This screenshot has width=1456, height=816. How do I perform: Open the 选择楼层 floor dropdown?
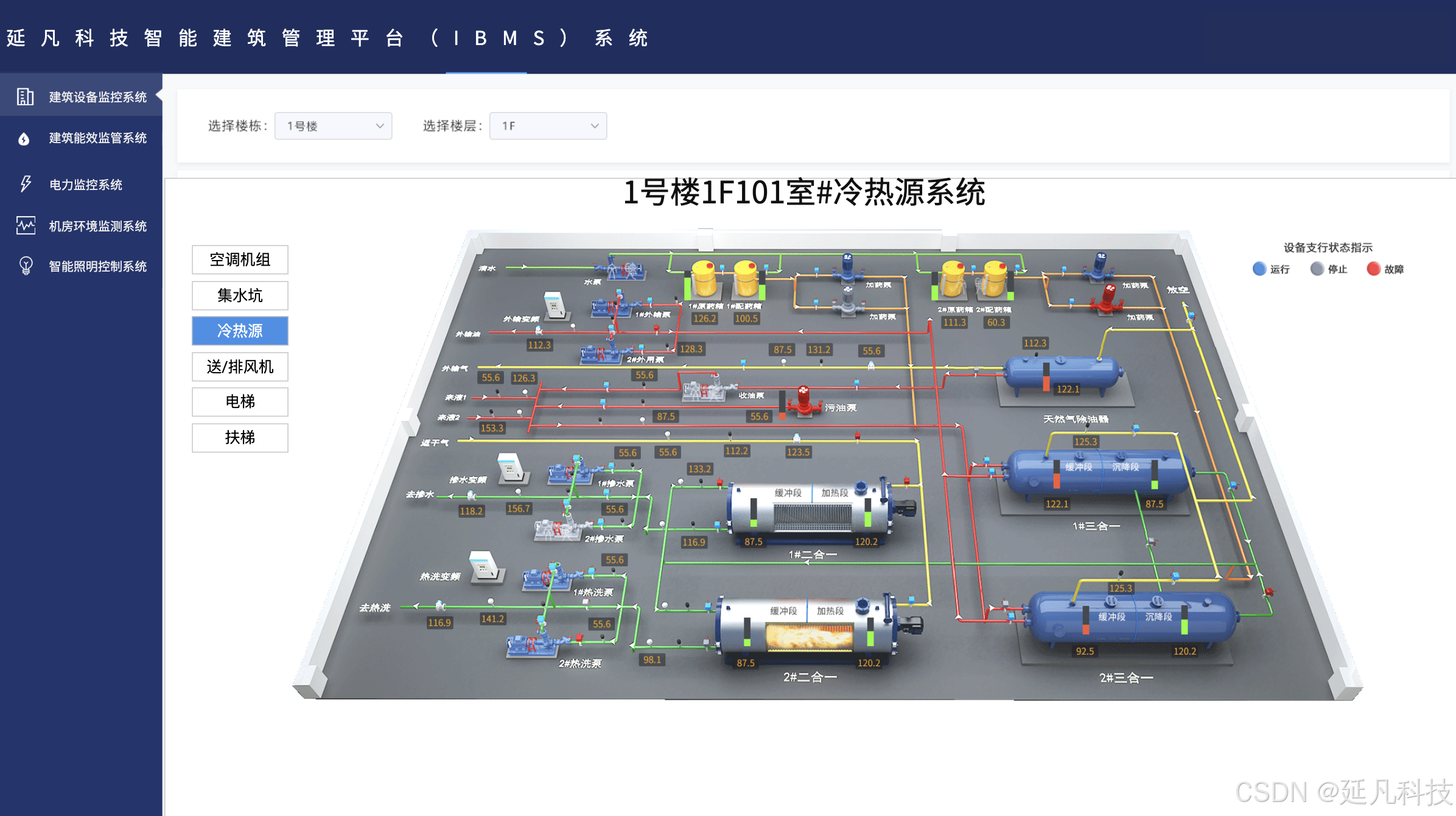[548, 126]
